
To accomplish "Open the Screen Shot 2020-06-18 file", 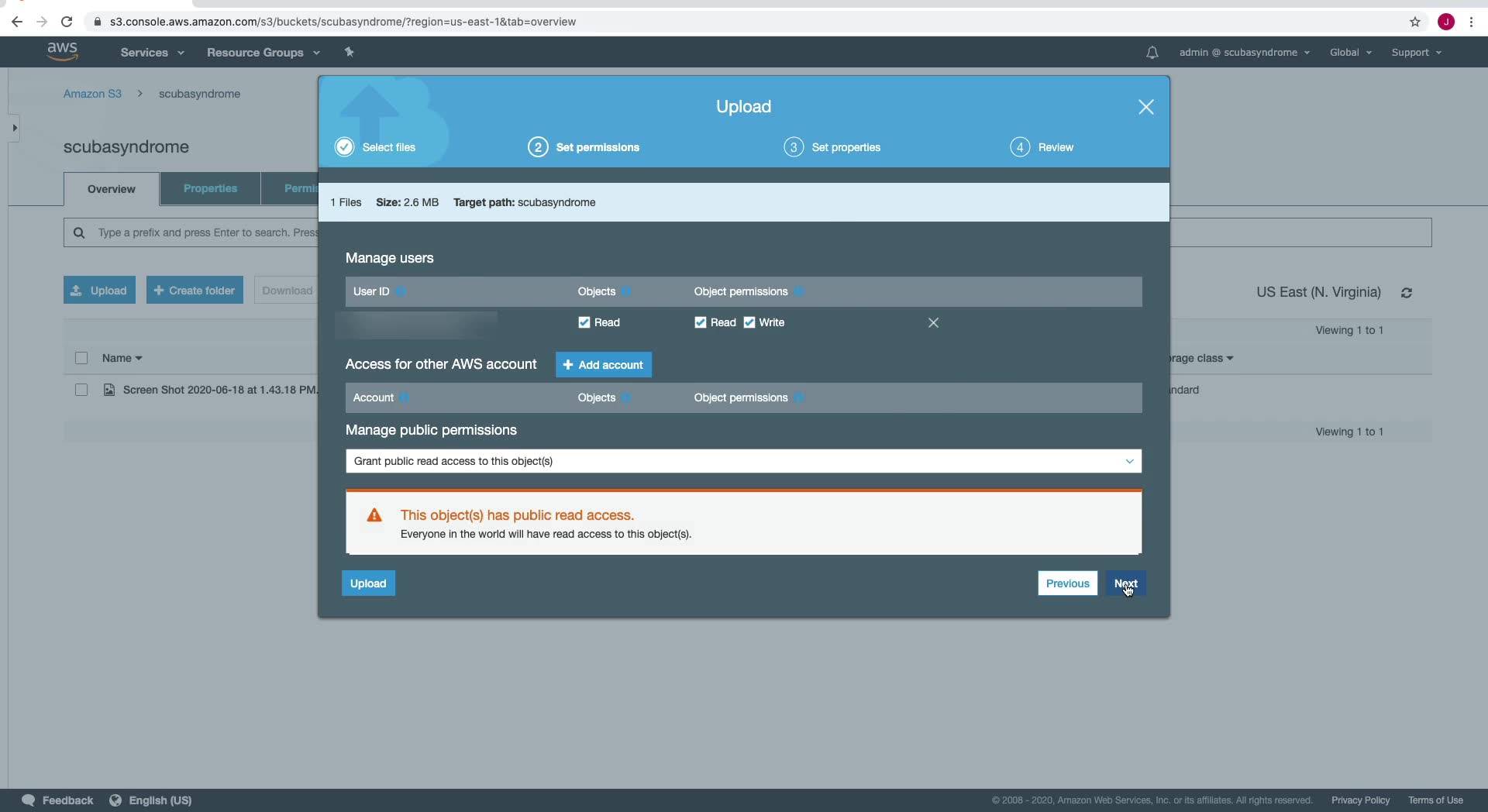I will [220, 390].
